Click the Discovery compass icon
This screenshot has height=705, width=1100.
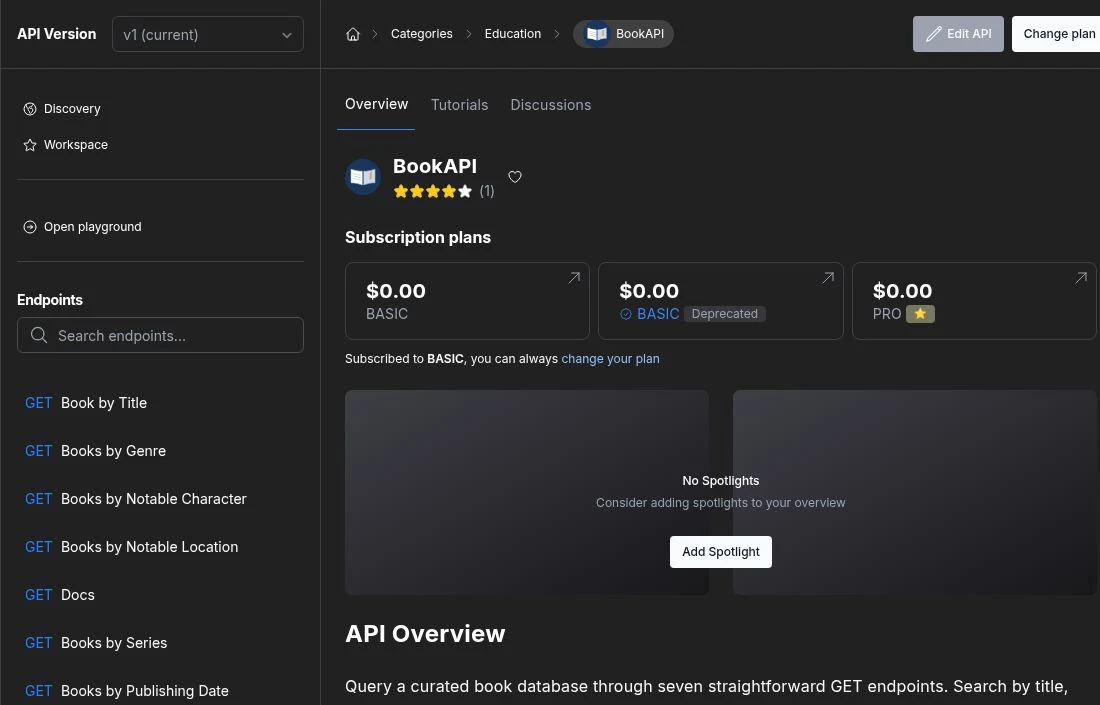click(29, 109)
